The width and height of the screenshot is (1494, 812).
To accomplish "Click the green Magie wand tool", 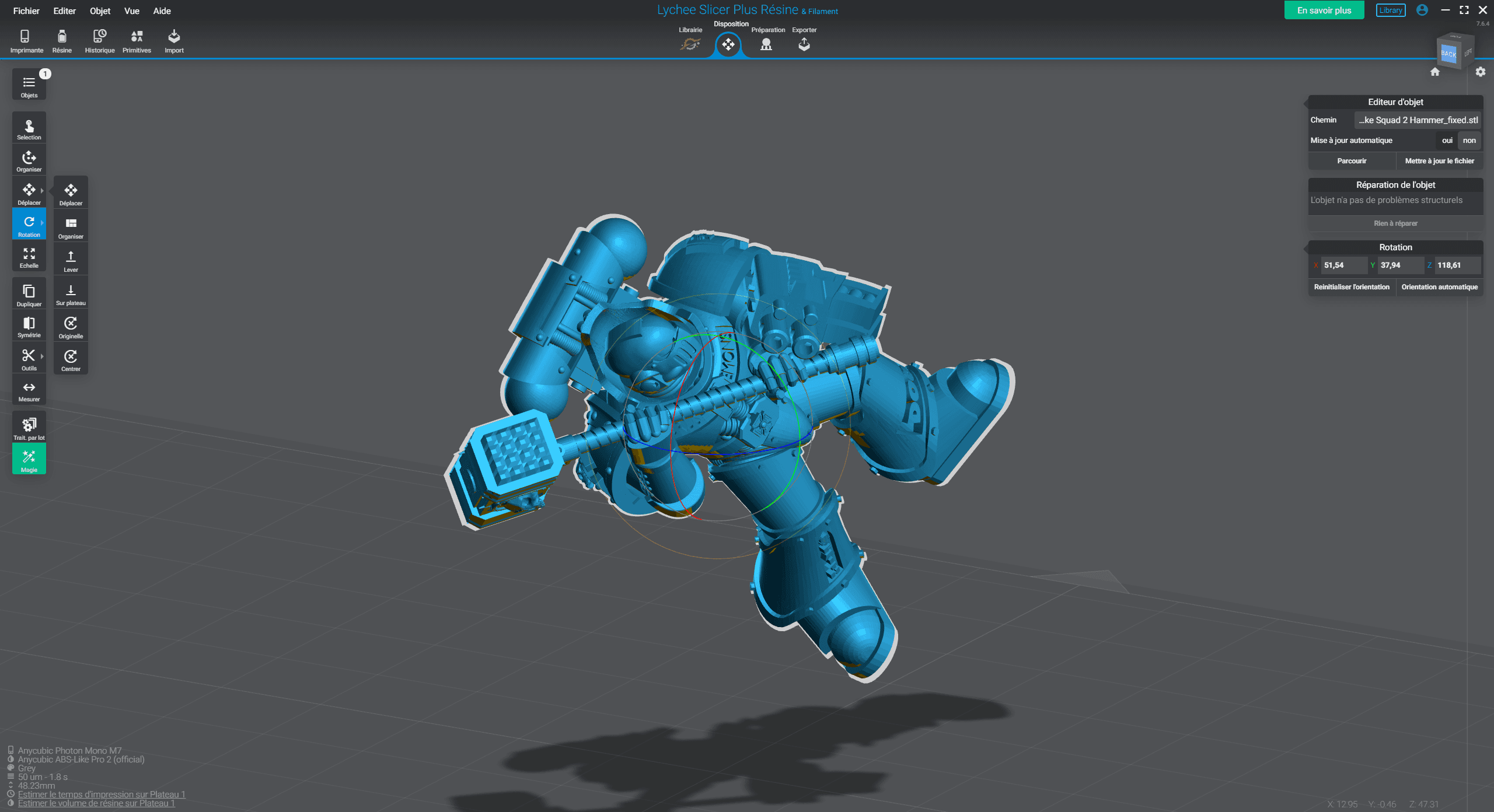I will point(29,460).
